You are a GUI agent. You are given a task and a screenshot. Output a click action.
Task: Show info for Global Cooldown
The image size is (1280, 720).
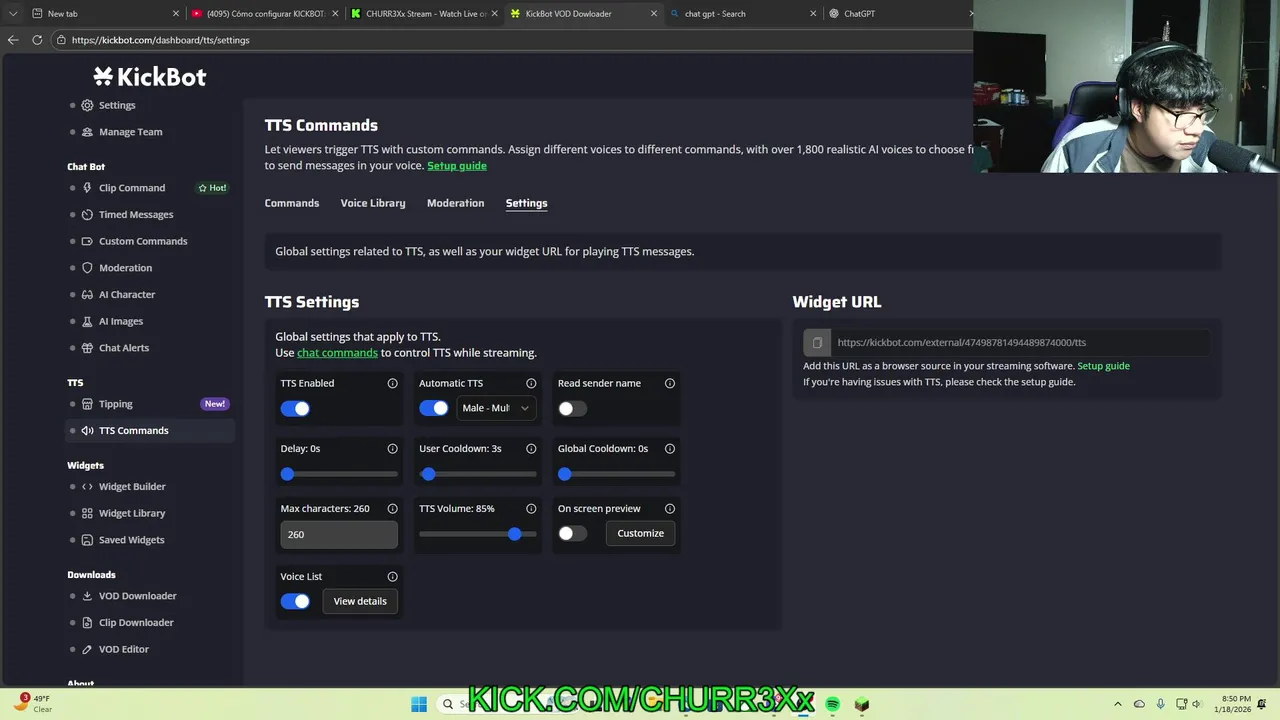pyautogui.click(x=670, y=449)
